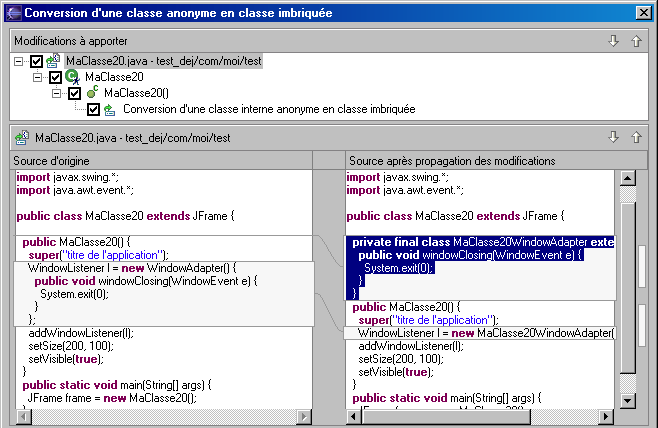
Task: Uncheck the anonymous class conversion checkbox
Action: tap(93, 109)
